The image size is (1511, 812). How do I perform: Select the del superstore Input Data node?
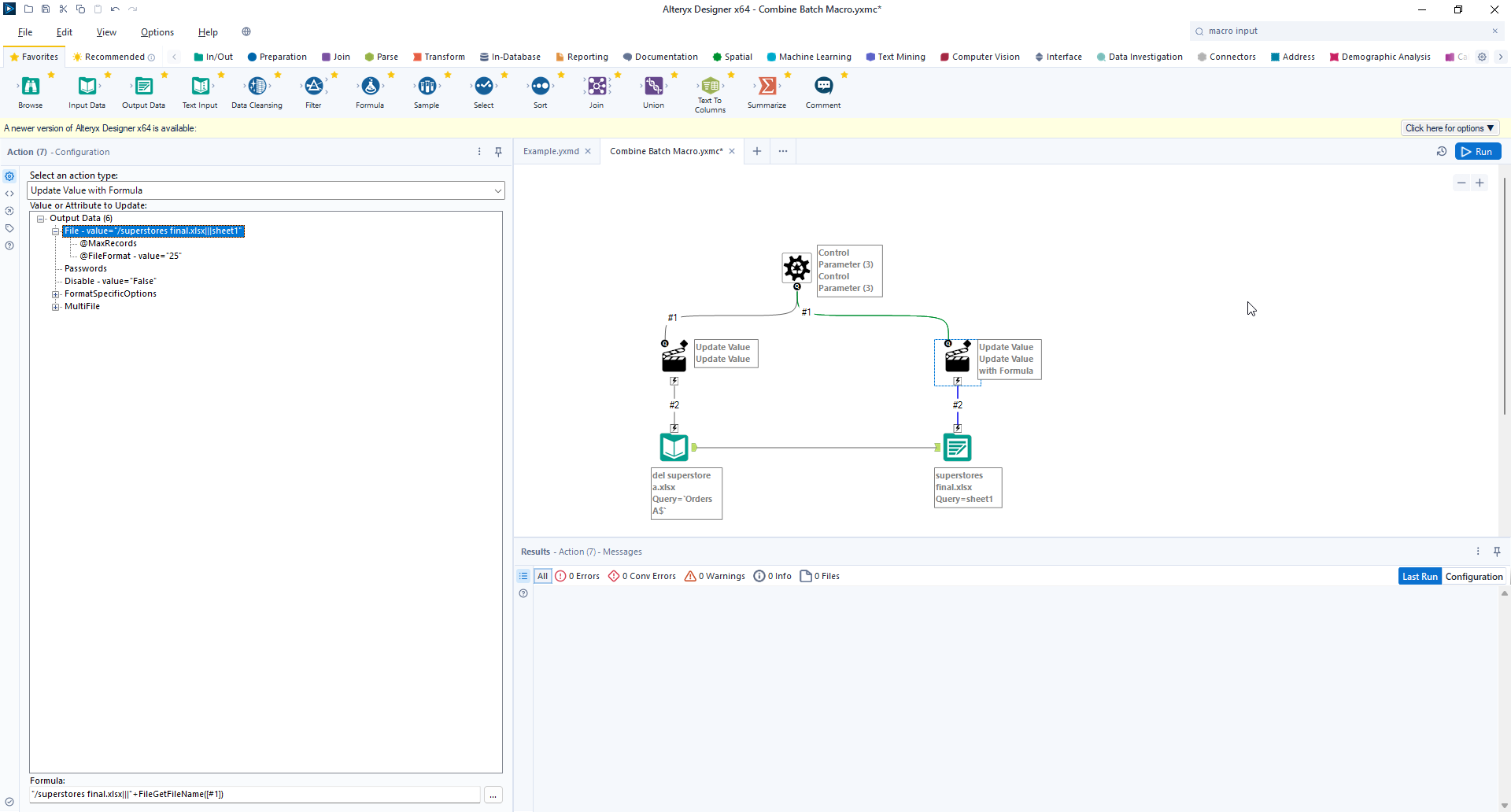tap(674, 448)
